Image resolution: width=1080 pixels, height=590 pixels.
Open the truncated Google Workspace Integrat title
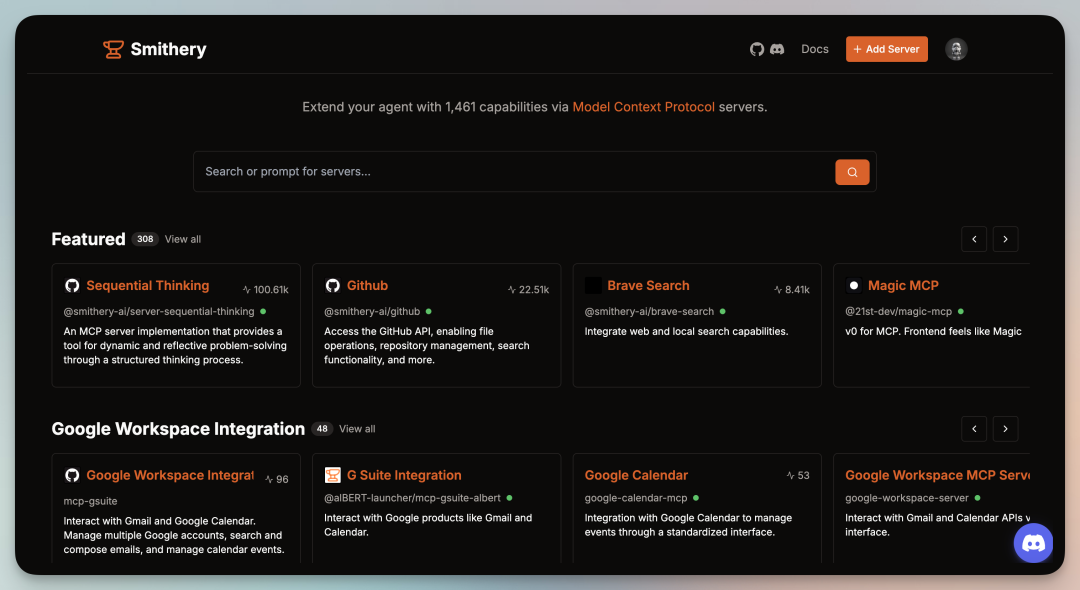coord(170,475)
